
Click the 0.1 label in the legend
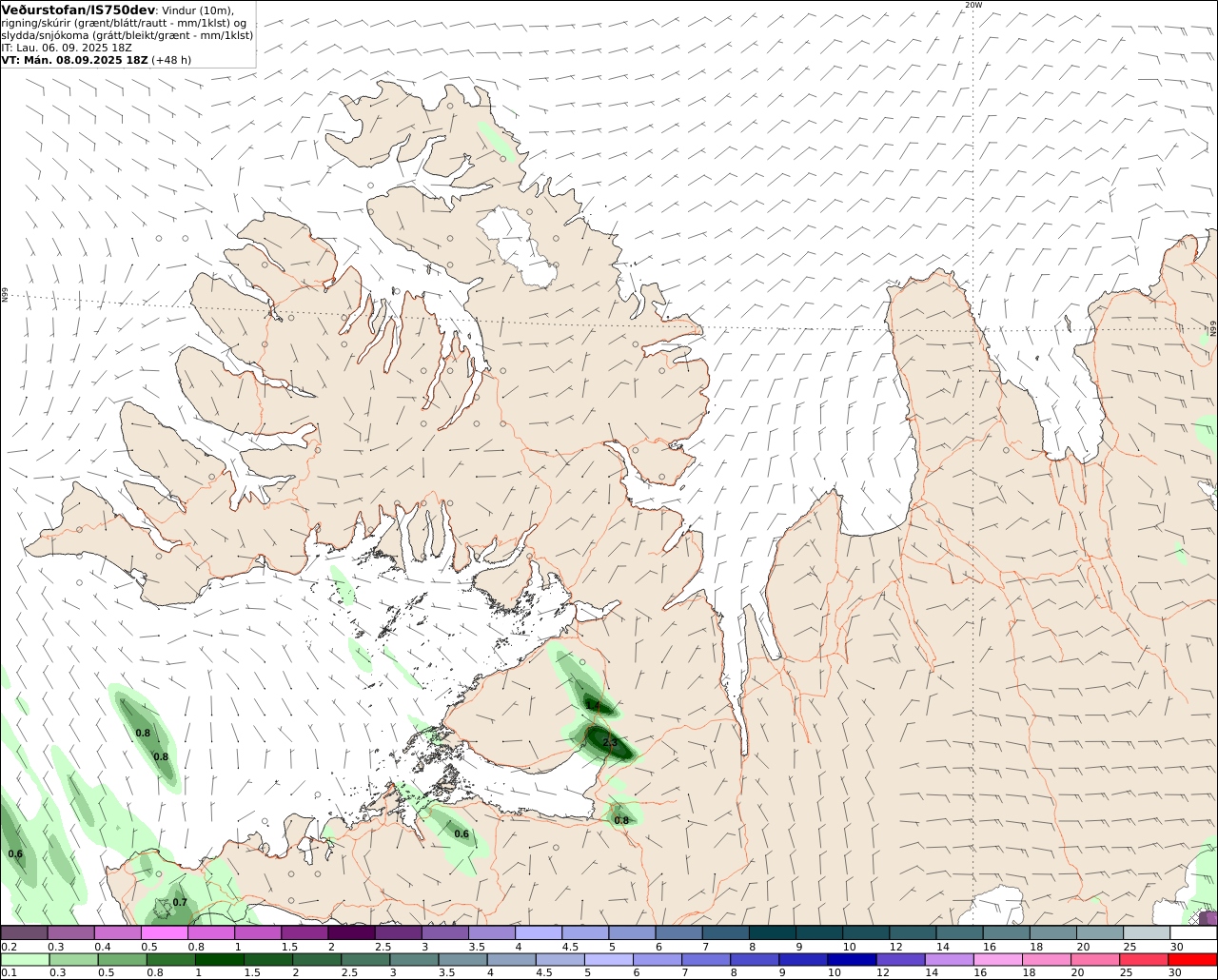pos(9,972)
